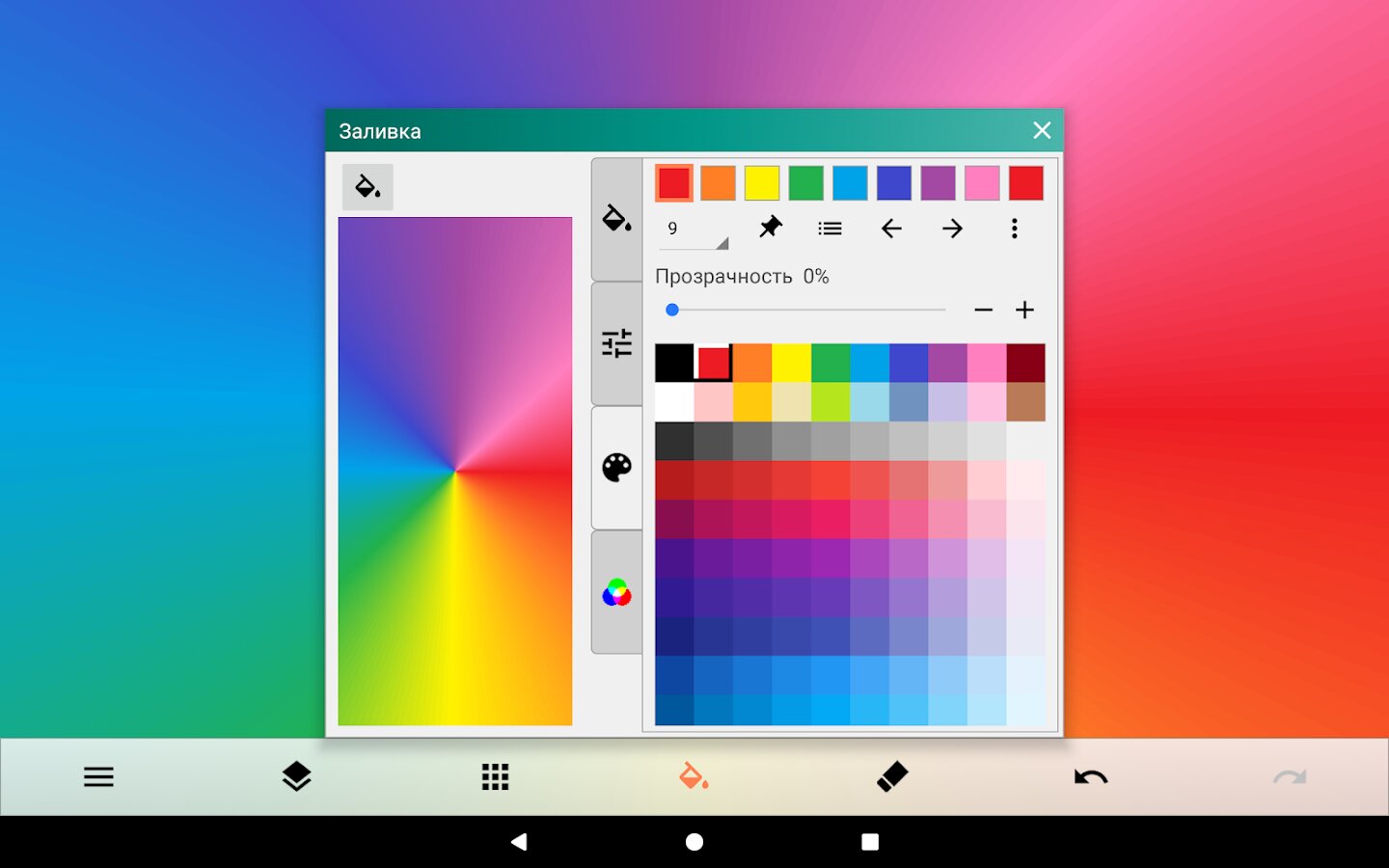
Task: Select the green gradient swatch in top row
Action: click(x=806, y=183)
